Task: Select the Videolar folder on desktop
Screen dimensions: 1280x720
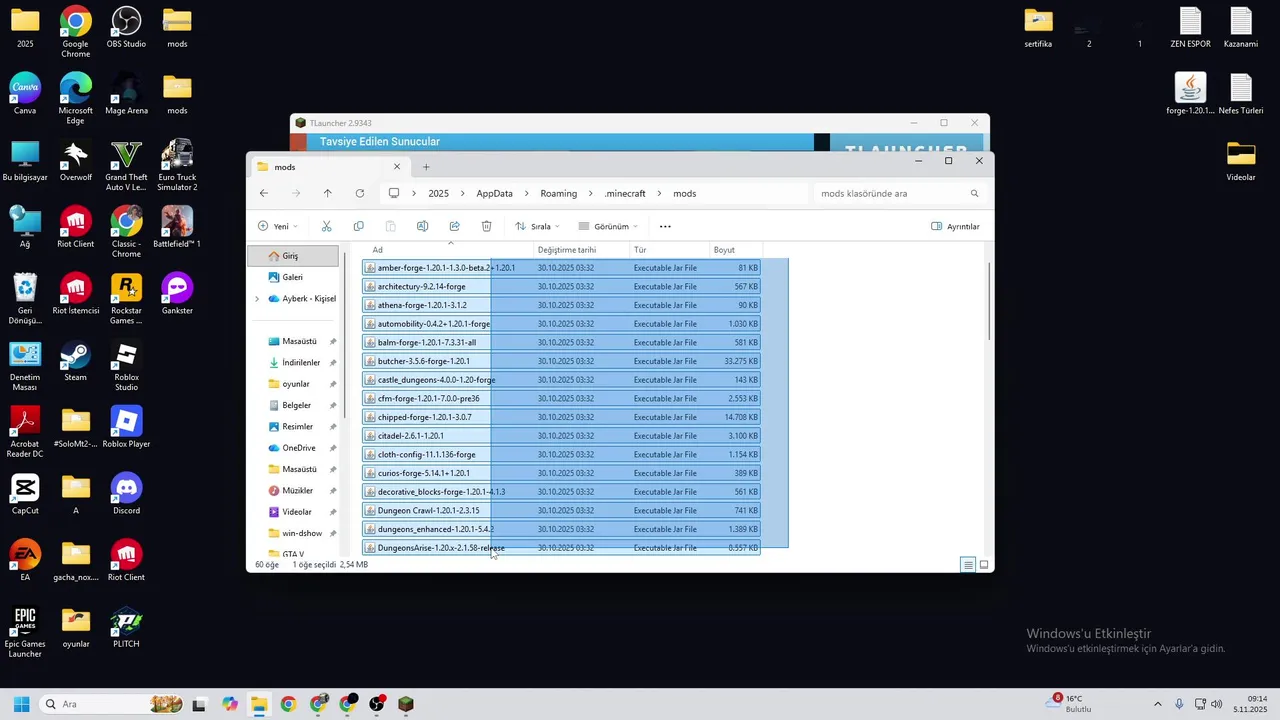Action: [x=1241, y=161]
